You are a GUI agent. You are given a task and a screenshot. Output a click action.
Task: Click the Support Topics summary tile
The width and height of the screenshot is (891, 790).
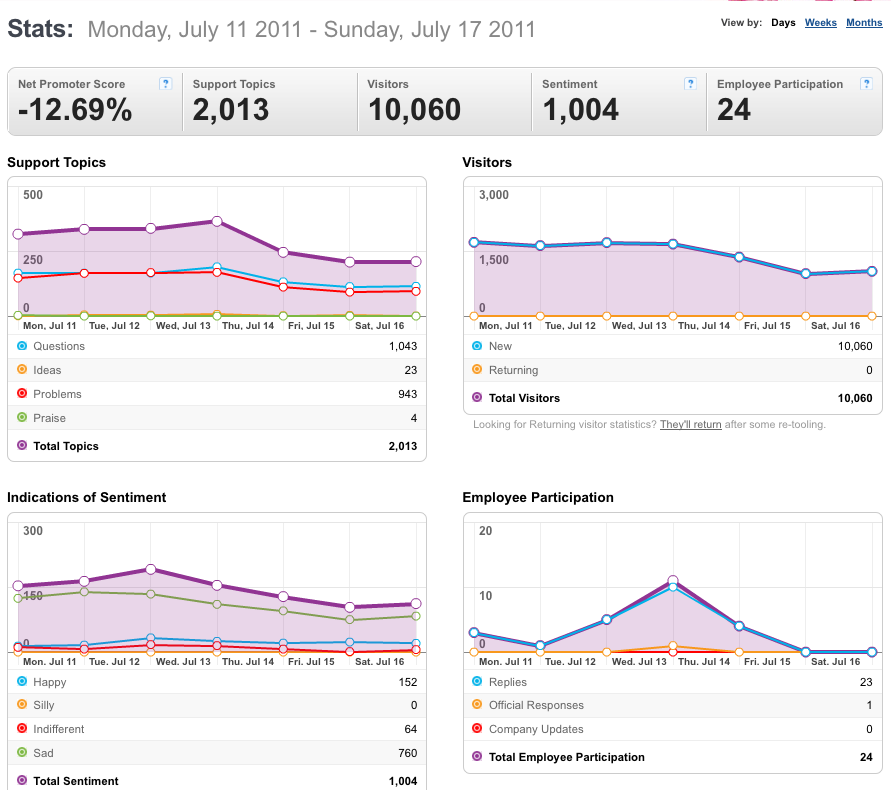click(x=270, y=102)
